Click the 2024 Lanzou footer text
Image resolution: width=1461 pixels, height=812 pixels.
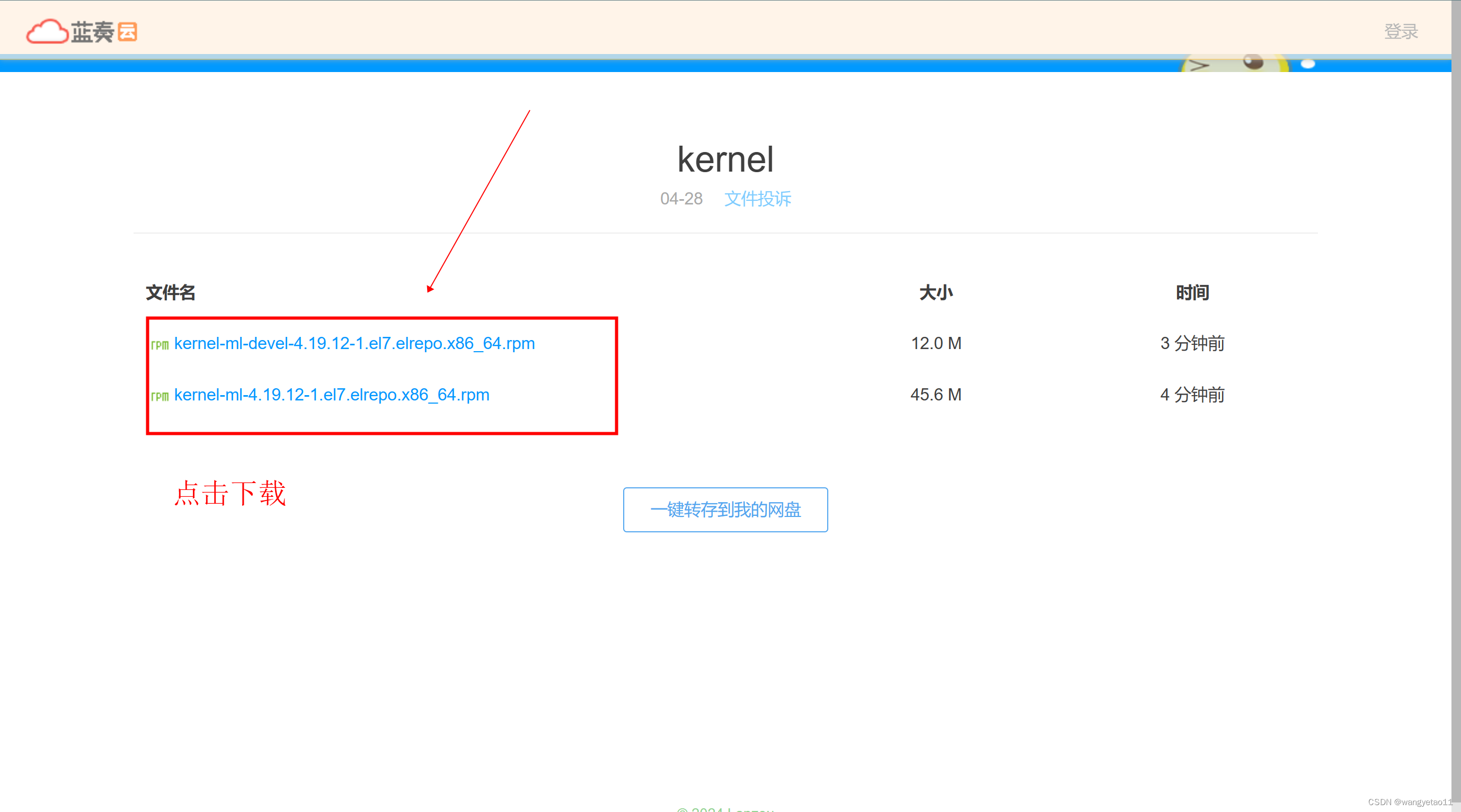click(725, 809)
